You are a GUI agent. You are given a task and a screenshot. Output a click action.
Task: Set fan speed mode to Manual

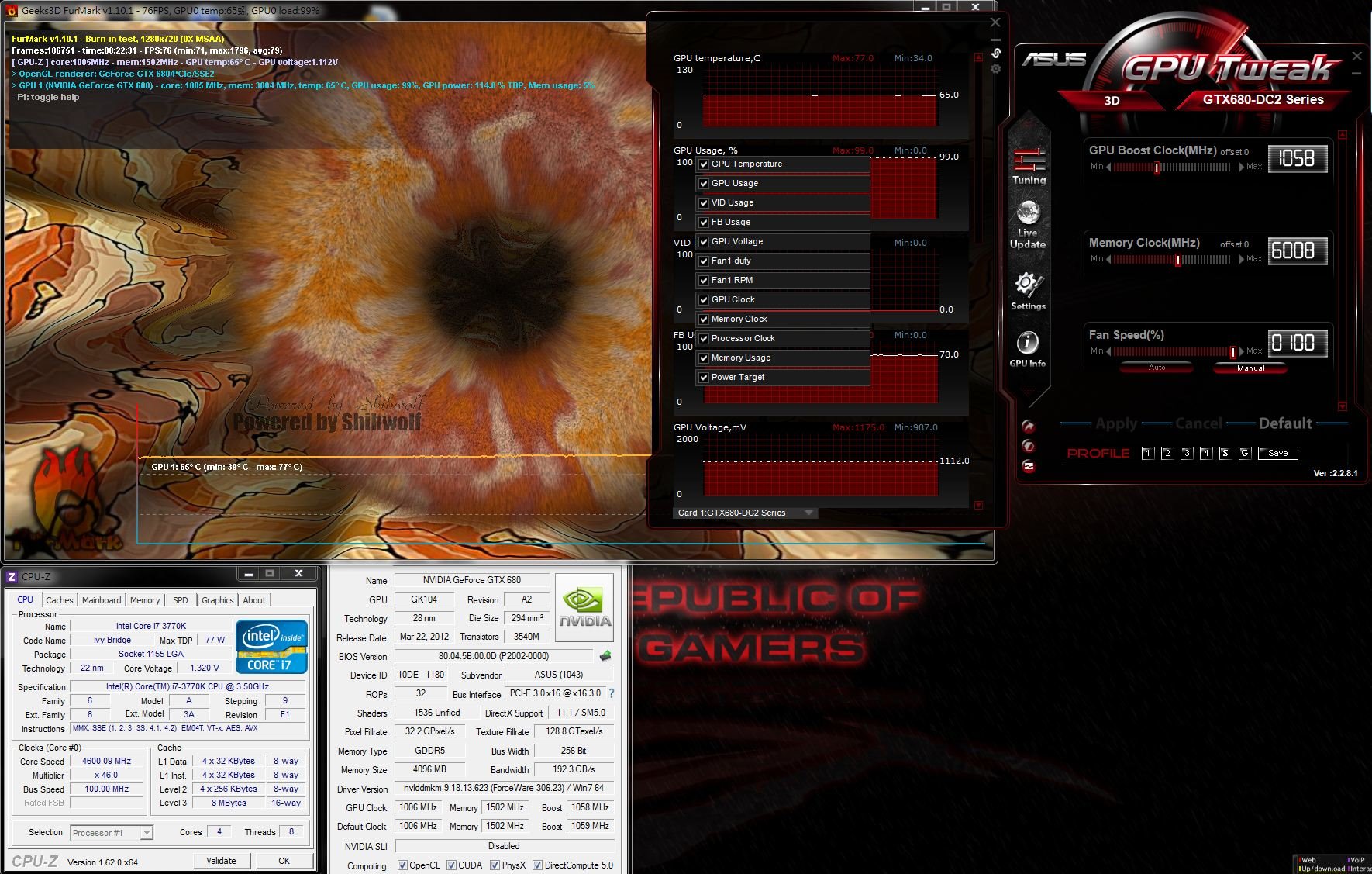(1250, 368)
